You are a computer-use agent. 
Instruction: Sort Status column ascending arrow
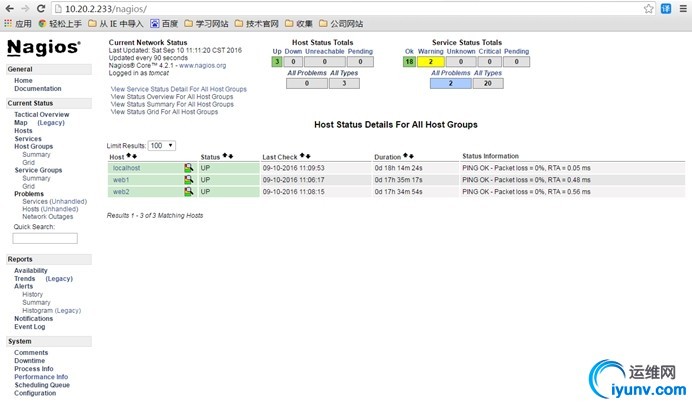pyautogui.click(x=225, y=156)
